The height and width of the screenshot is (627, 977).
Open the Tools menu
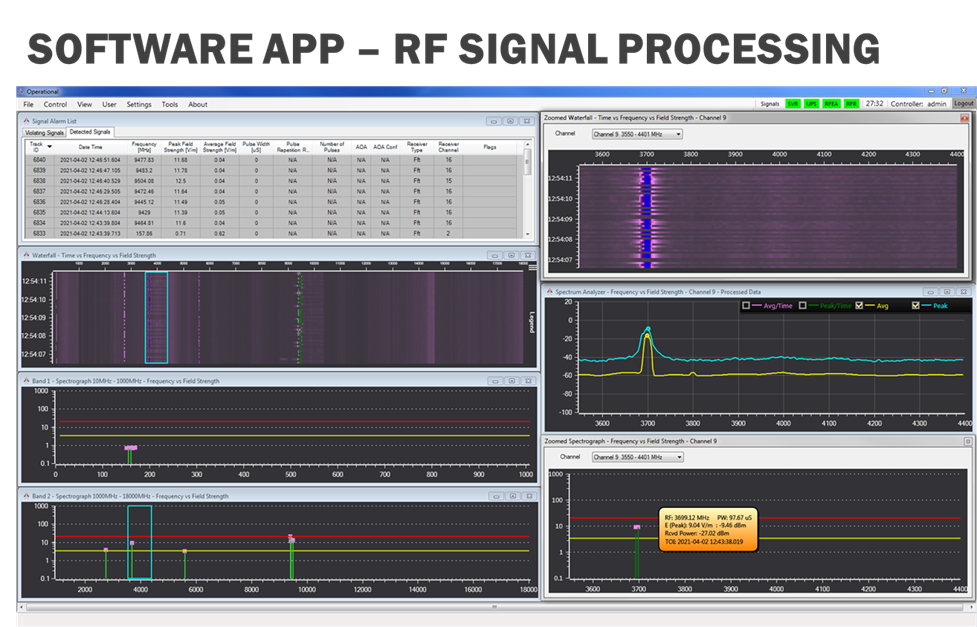(170, 104)
